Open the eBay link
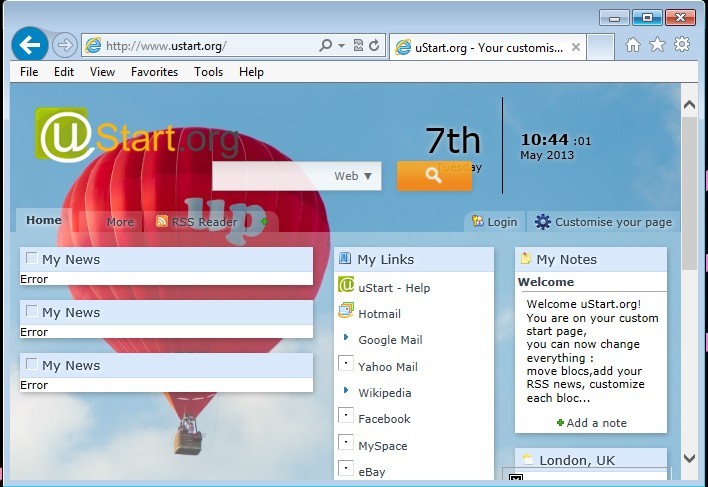 (x=372, y=472)
